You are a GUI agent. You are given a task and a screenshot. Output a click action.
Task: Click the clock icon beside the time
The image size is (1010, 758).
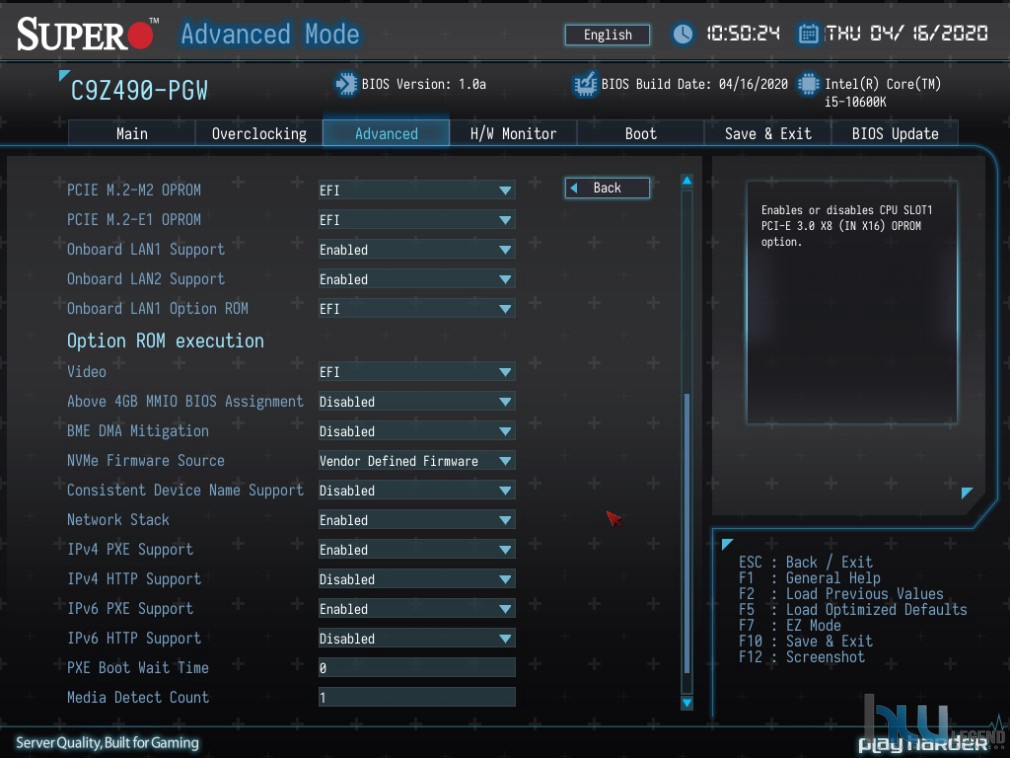pos(683,33)
